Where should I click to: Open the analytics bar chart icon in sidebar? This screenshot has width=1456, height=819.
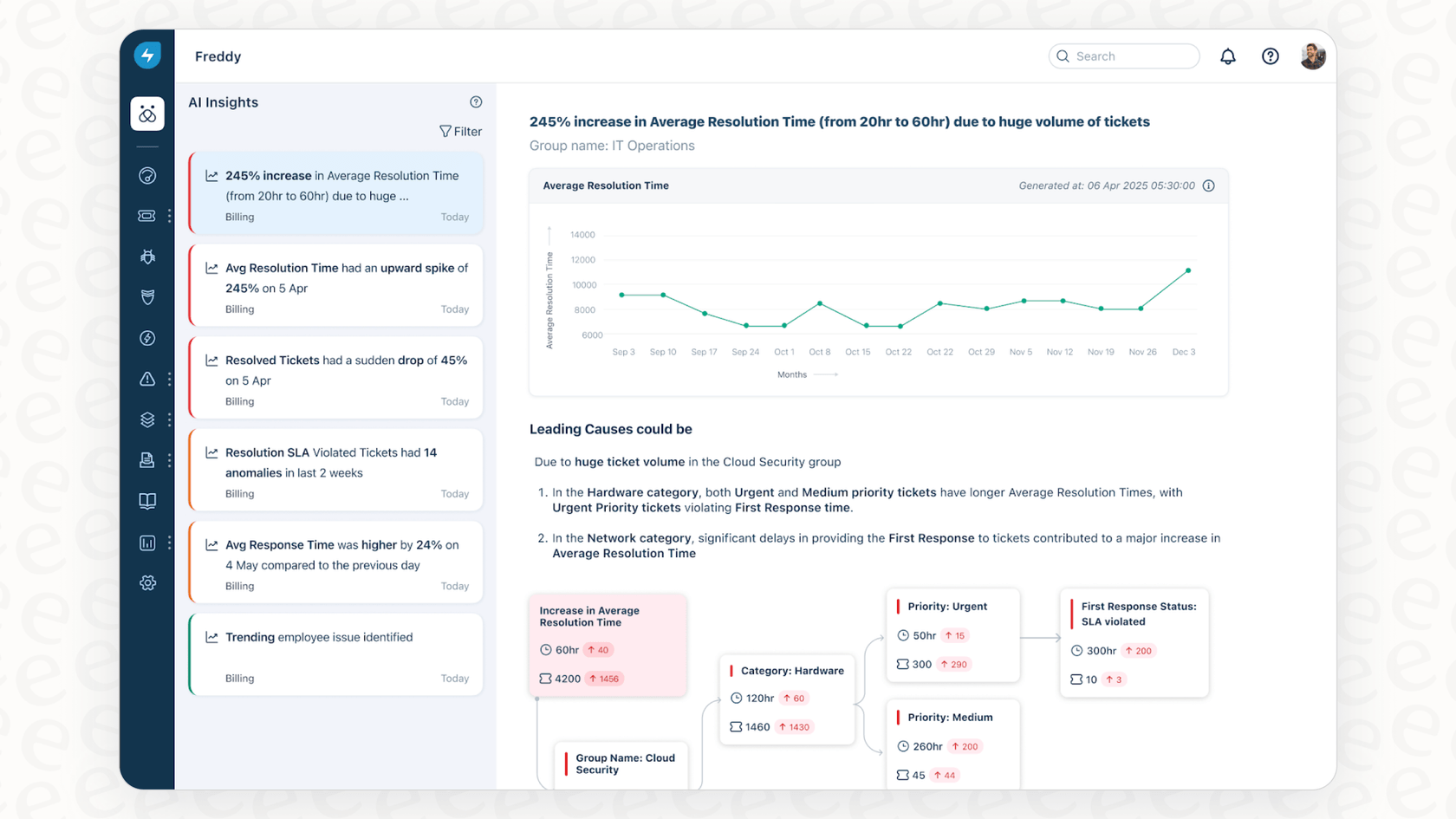coord(147,543)
